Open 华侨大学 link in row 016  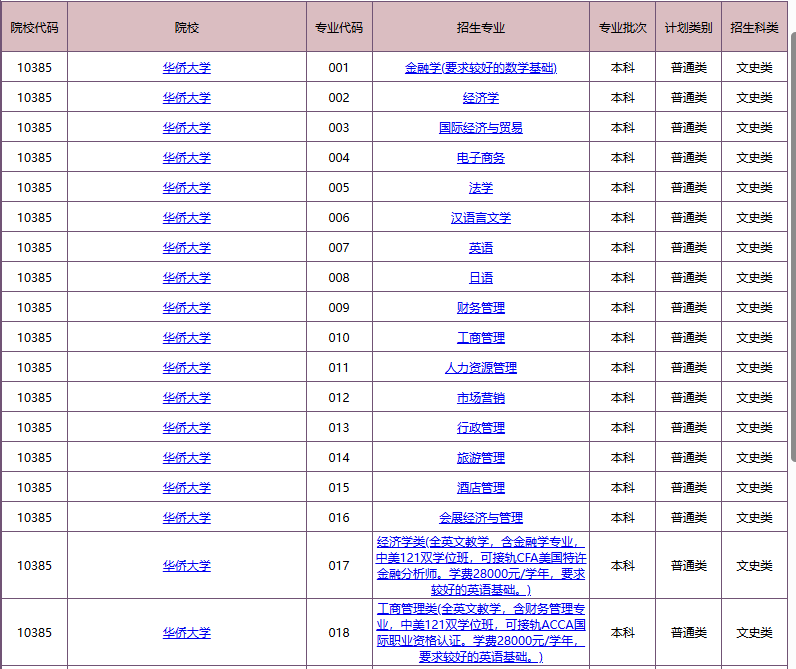point(186,517)
